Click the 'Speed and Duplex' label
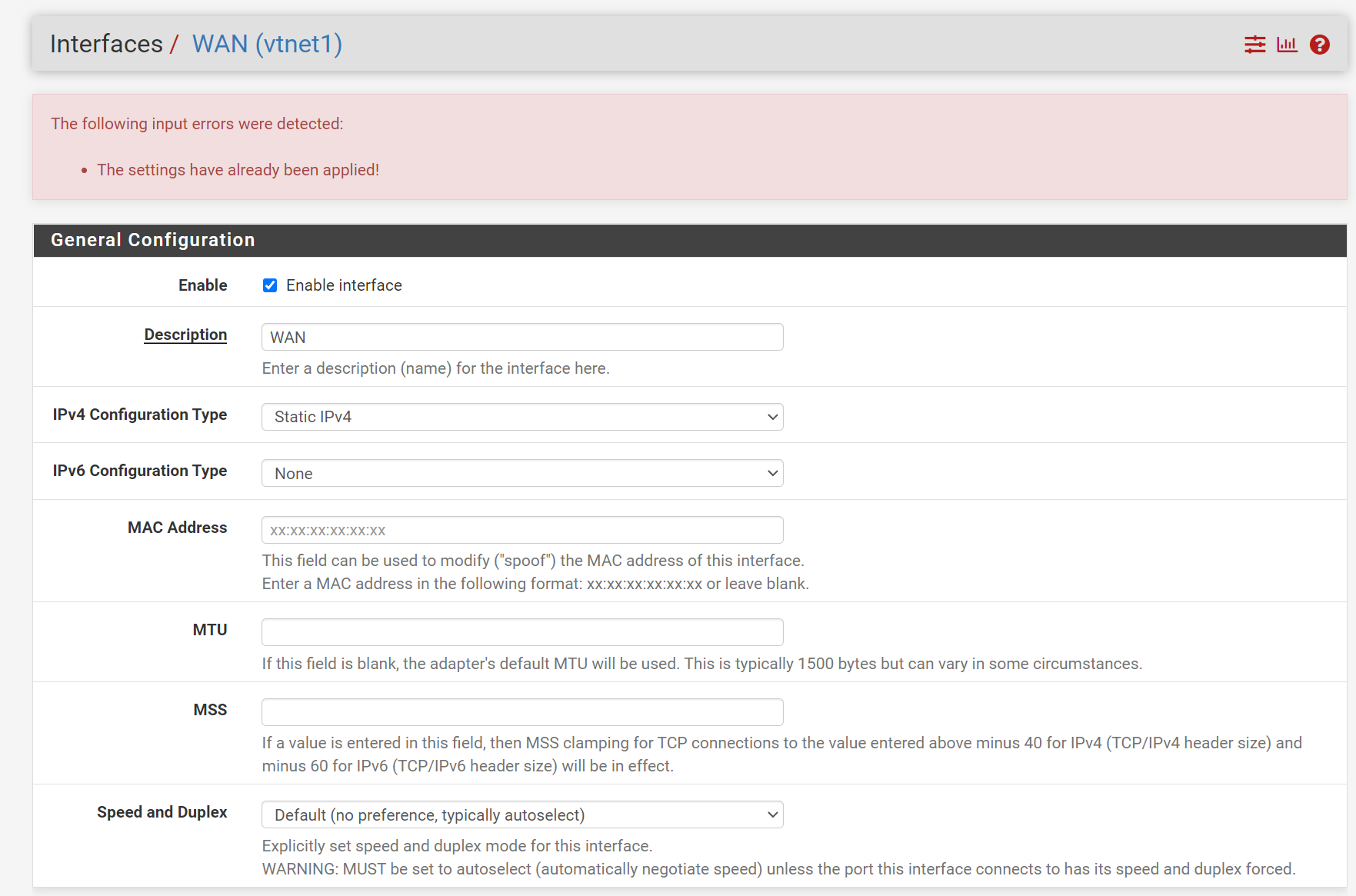The width and height of the screenshot is (1356, 896). tap(162, 812)
